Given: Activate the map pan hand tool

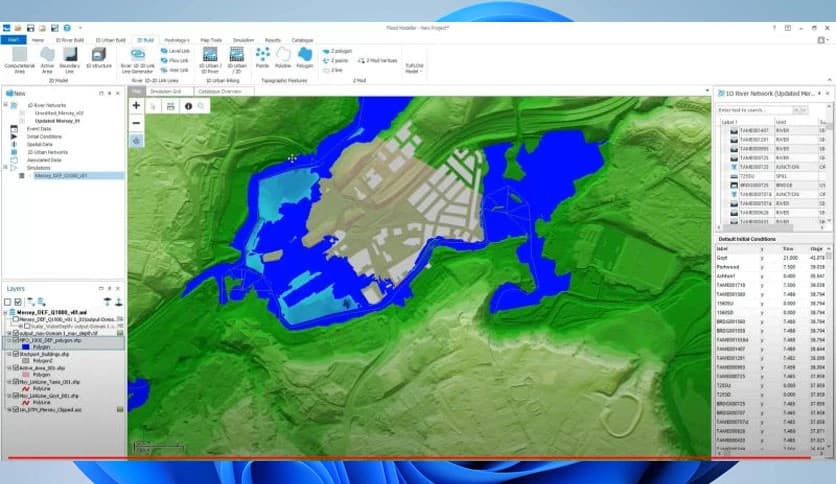Looking at the screenshot, I should 136,140.
